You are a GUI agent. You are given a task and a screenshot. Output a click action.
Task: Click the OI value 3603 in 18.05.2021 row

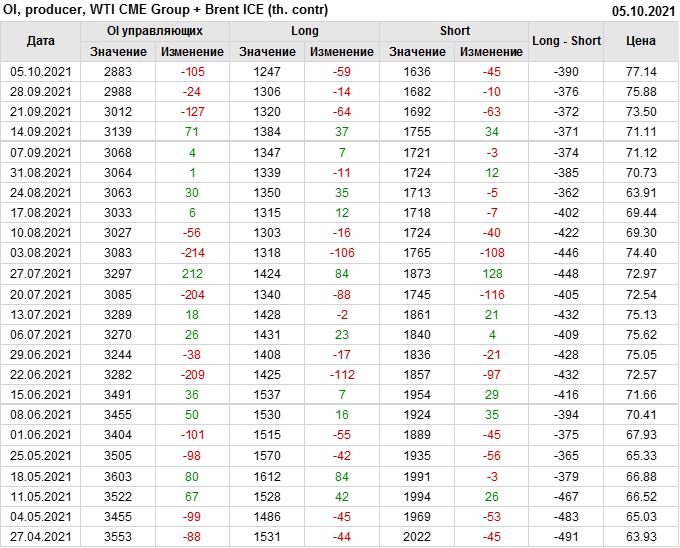117,476
